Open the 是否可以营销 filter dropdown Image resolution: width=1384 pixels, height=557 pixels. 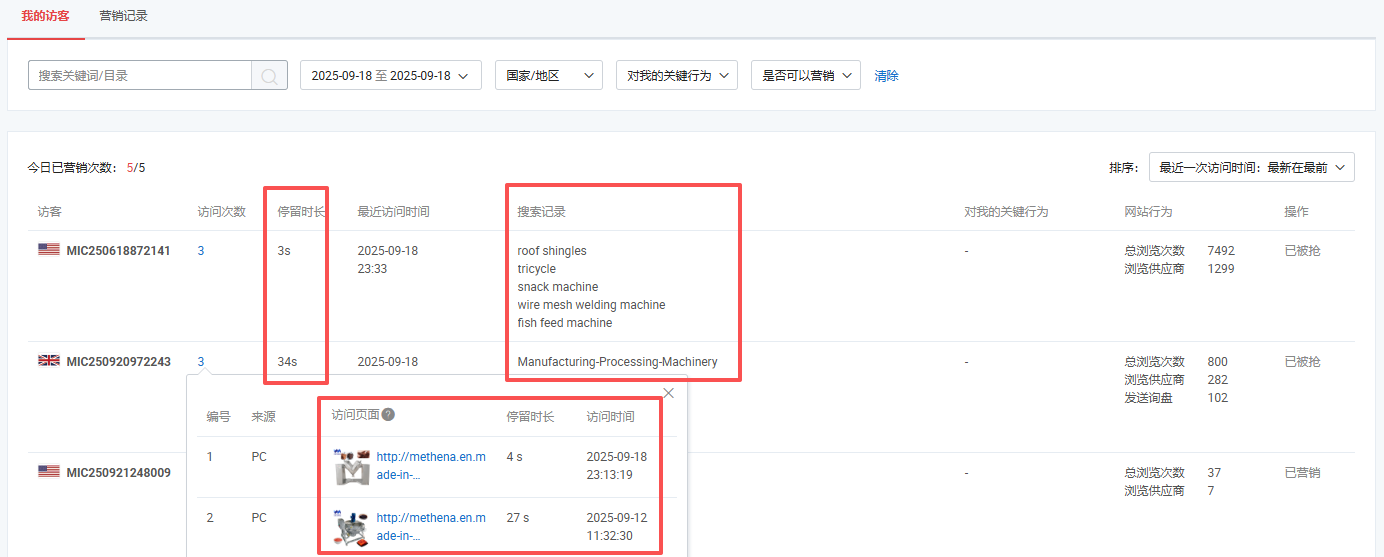(x=805, y=76)
